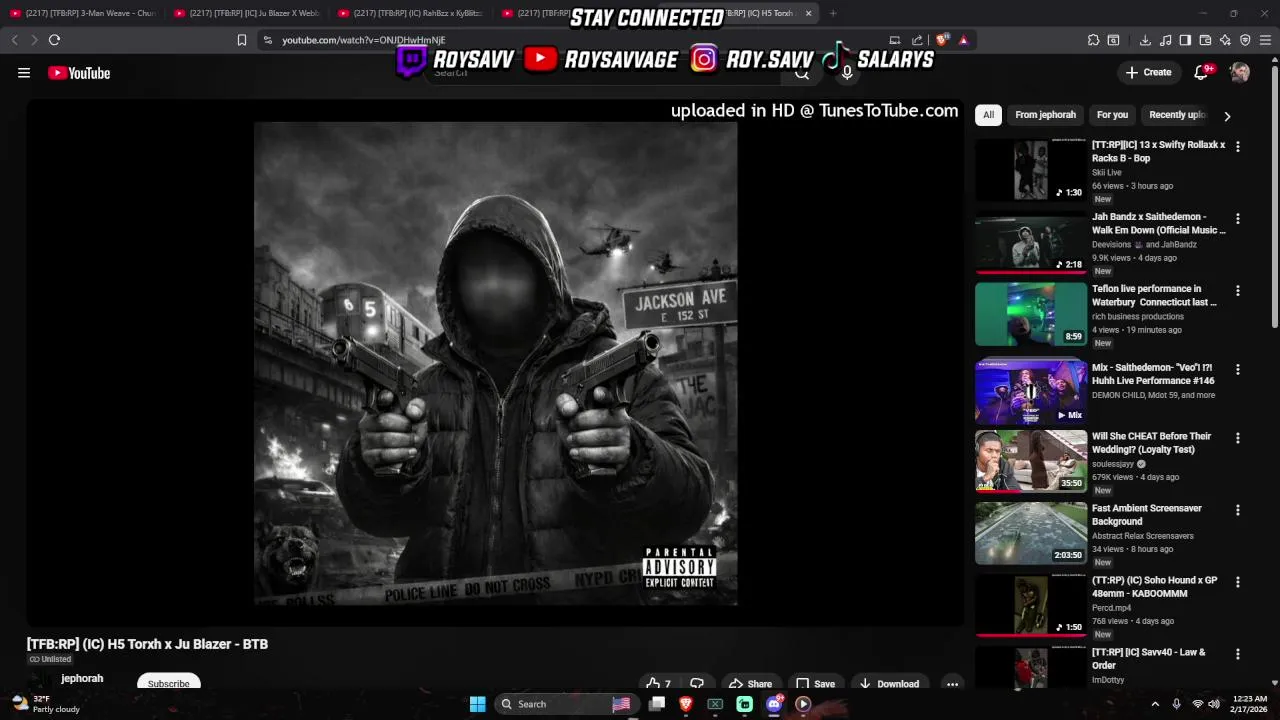Switch to the RahBzz x KyBlitz browser tab
The width and height of the screenshot is (1280, 720).
tap(411, 13)
